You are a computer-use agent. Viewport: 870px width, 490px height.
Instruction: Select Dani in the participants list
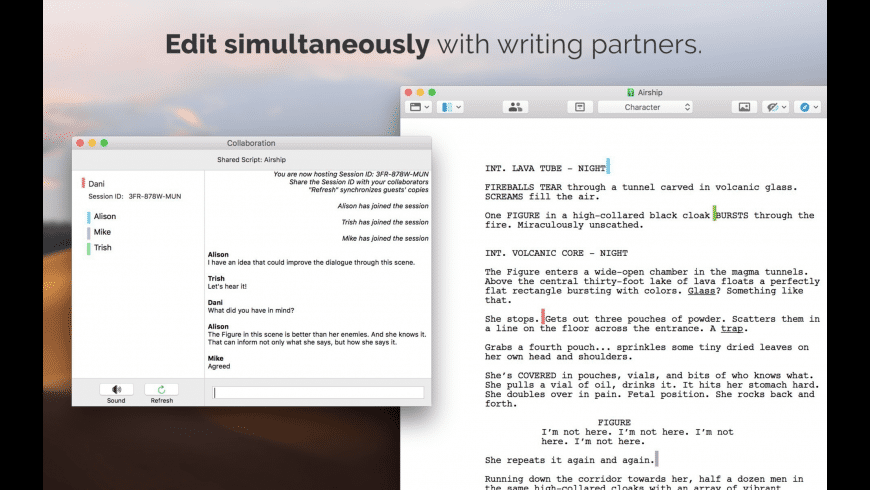(x=96, y=184)
